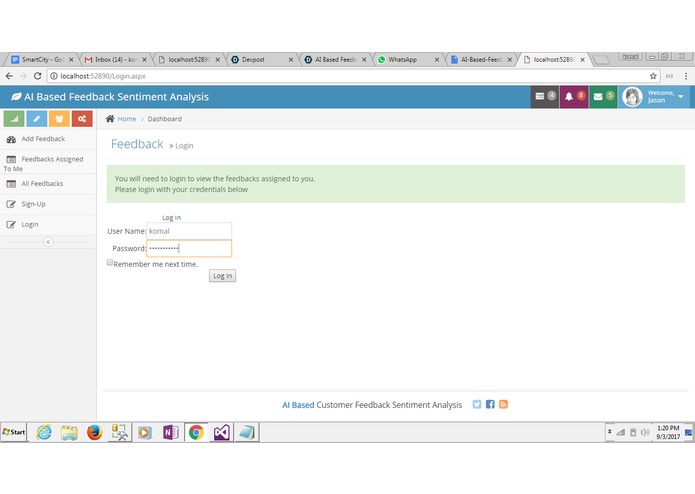Open Chrome three-dot menu

686,76
